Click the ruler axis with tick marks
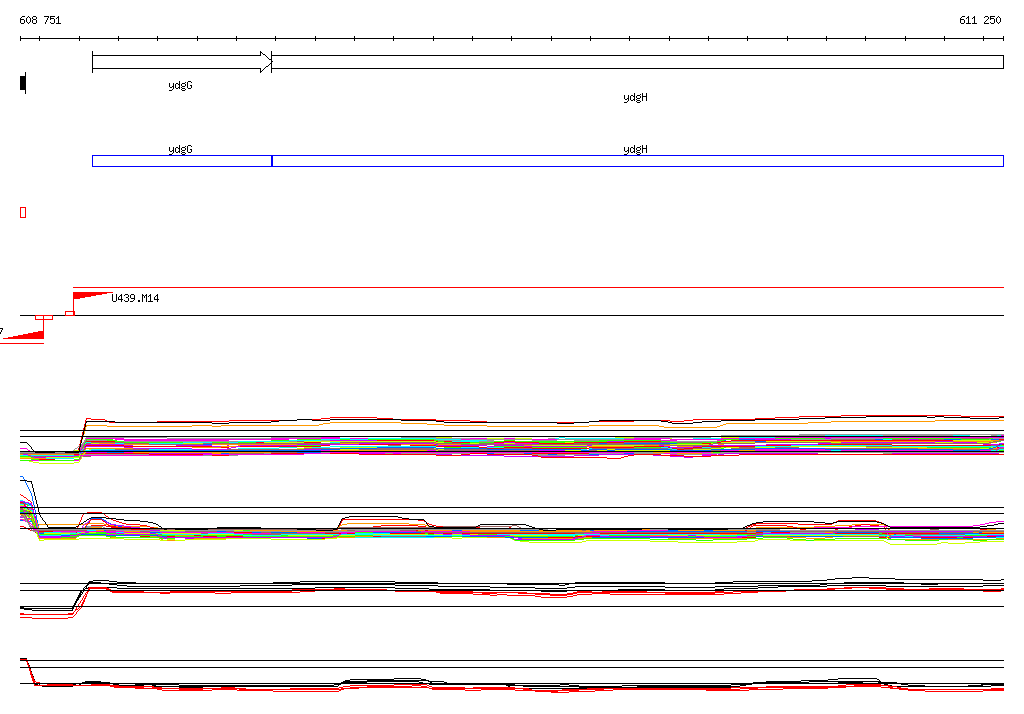This screenshot has width=1024, height=714. pos(512,39)
